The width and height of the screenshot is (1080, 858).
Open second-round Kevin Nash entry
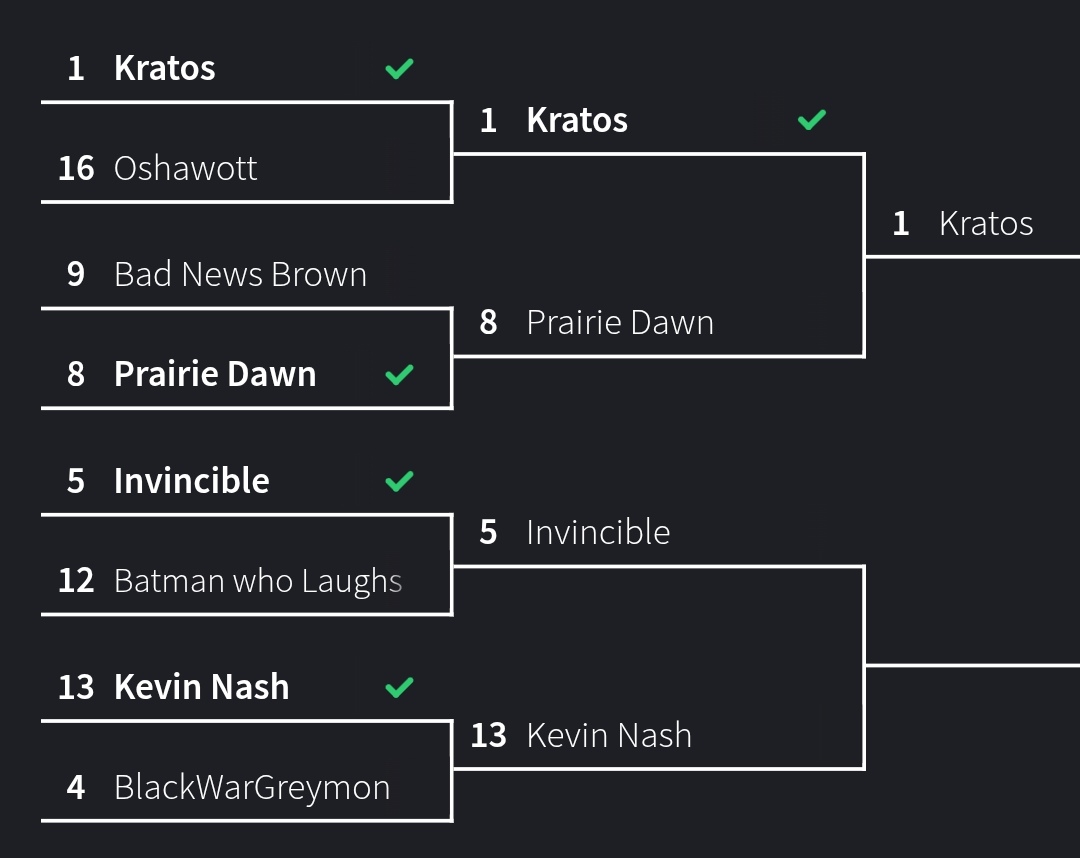pyautogui.click(x=609, y=736)
